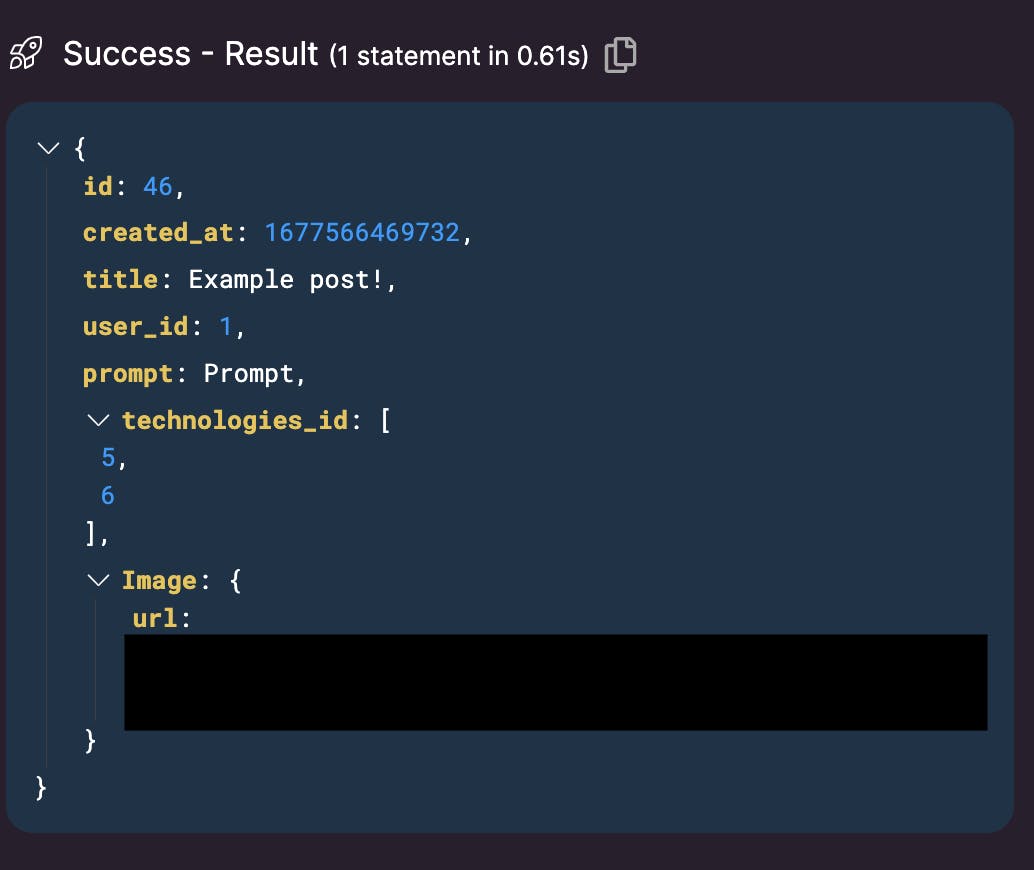Click the redacted url value block
1034x870 pixels.
[x=555, y=682]
